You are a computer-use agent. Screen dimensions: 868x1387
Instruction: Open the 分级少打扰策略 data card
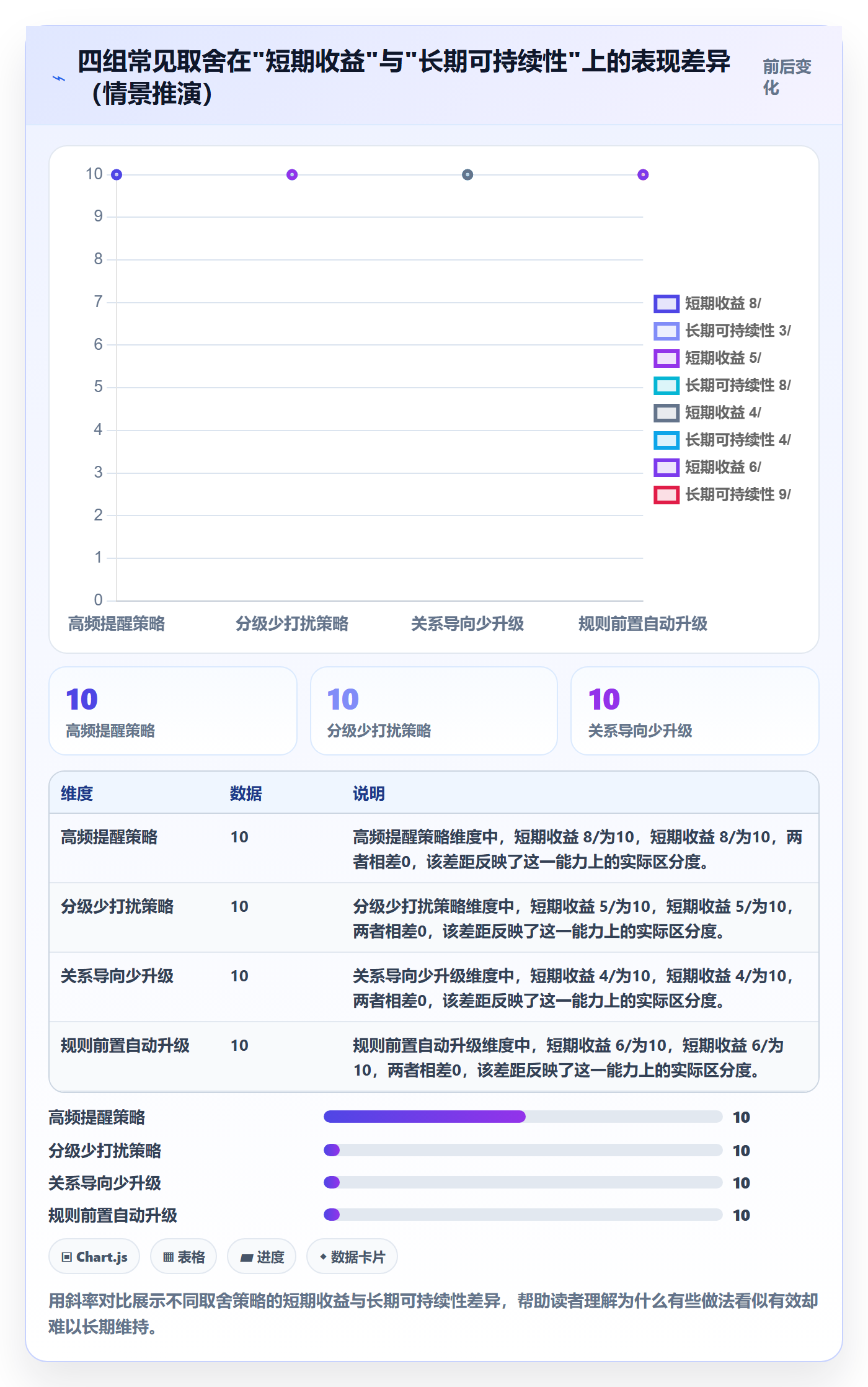click(434, 711)
